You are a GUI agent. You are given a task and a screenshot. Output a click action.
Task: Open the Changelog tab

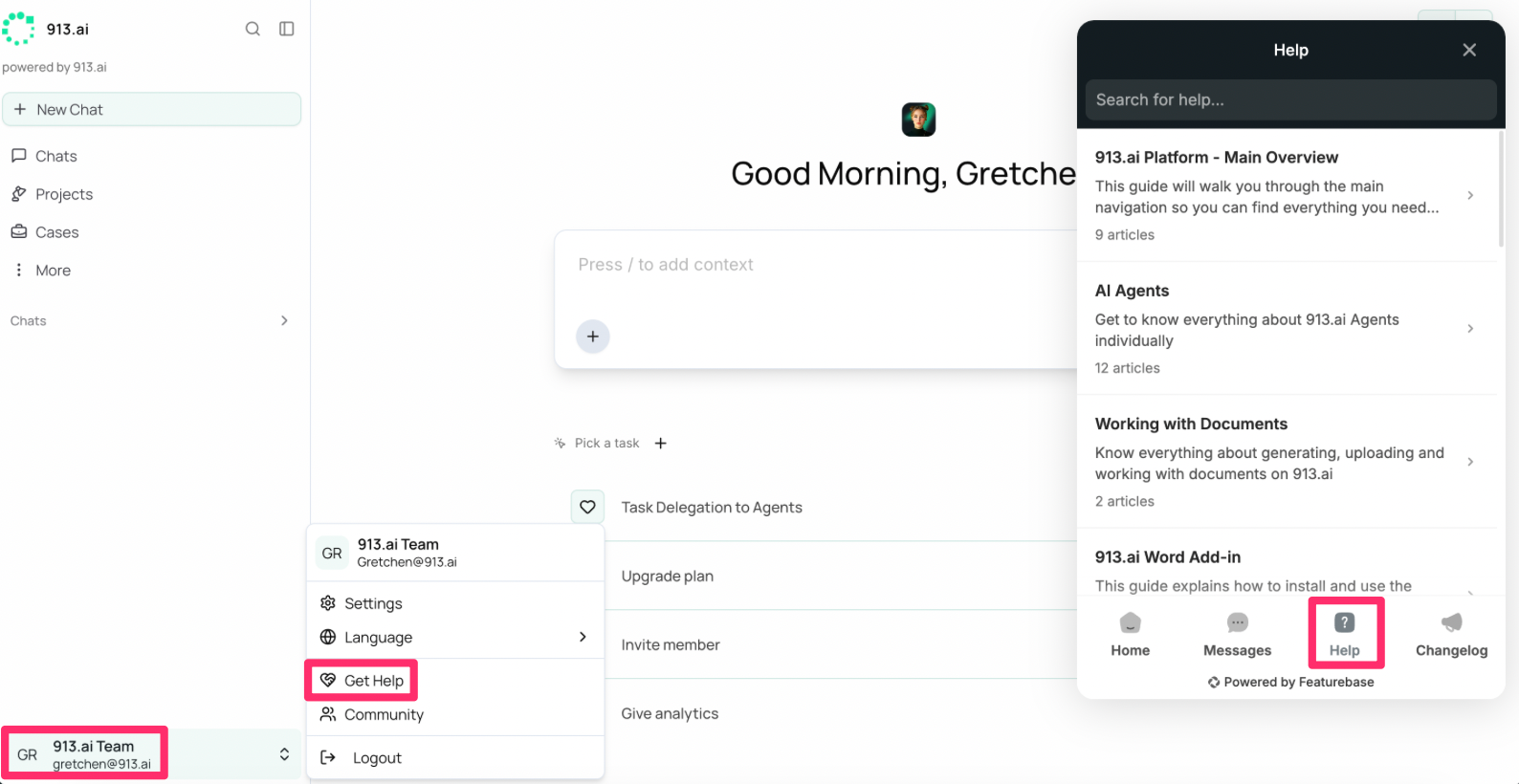click(1452, 635)
